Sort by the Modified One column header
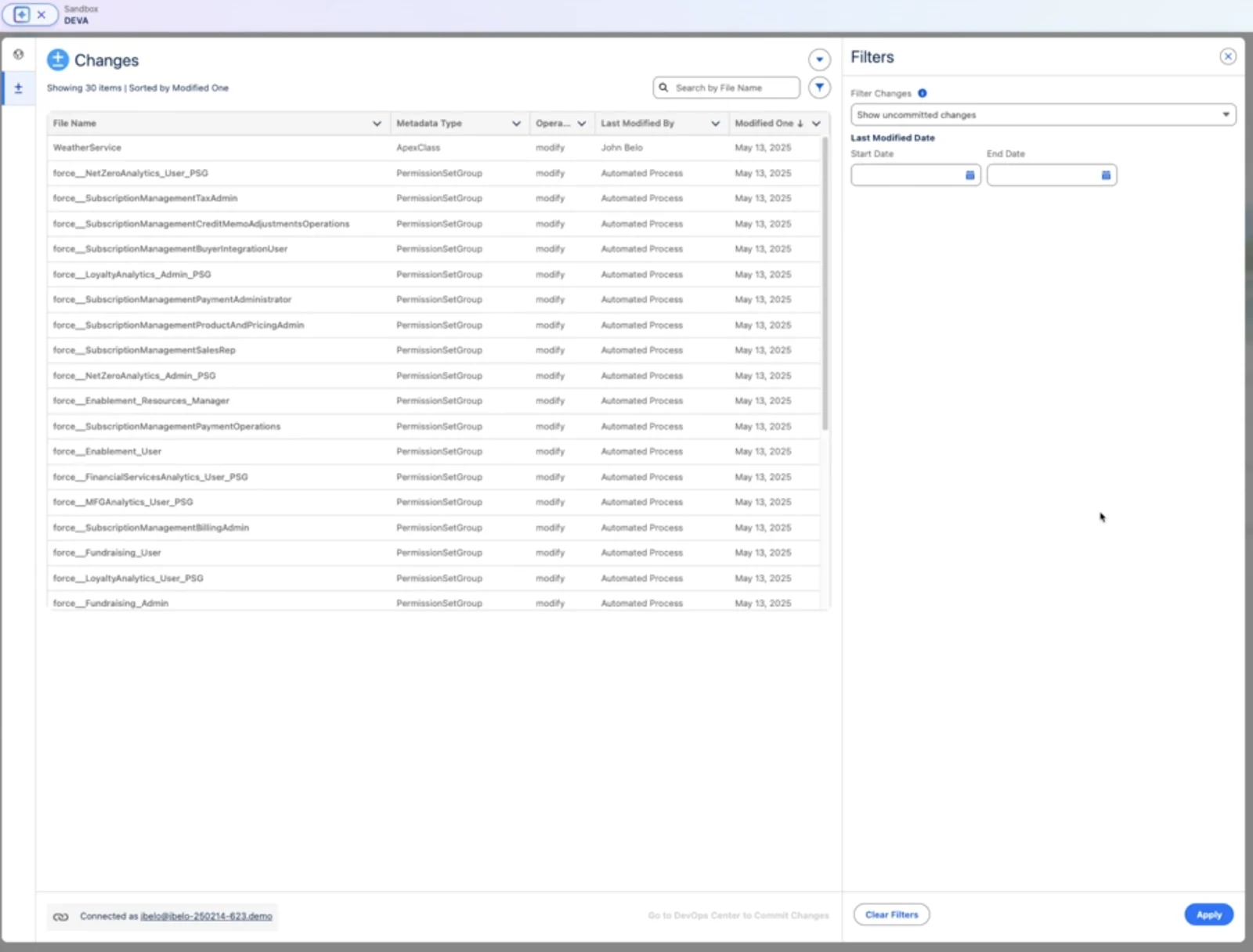This screenshot has height=952, width=1253. pos(764,124)
